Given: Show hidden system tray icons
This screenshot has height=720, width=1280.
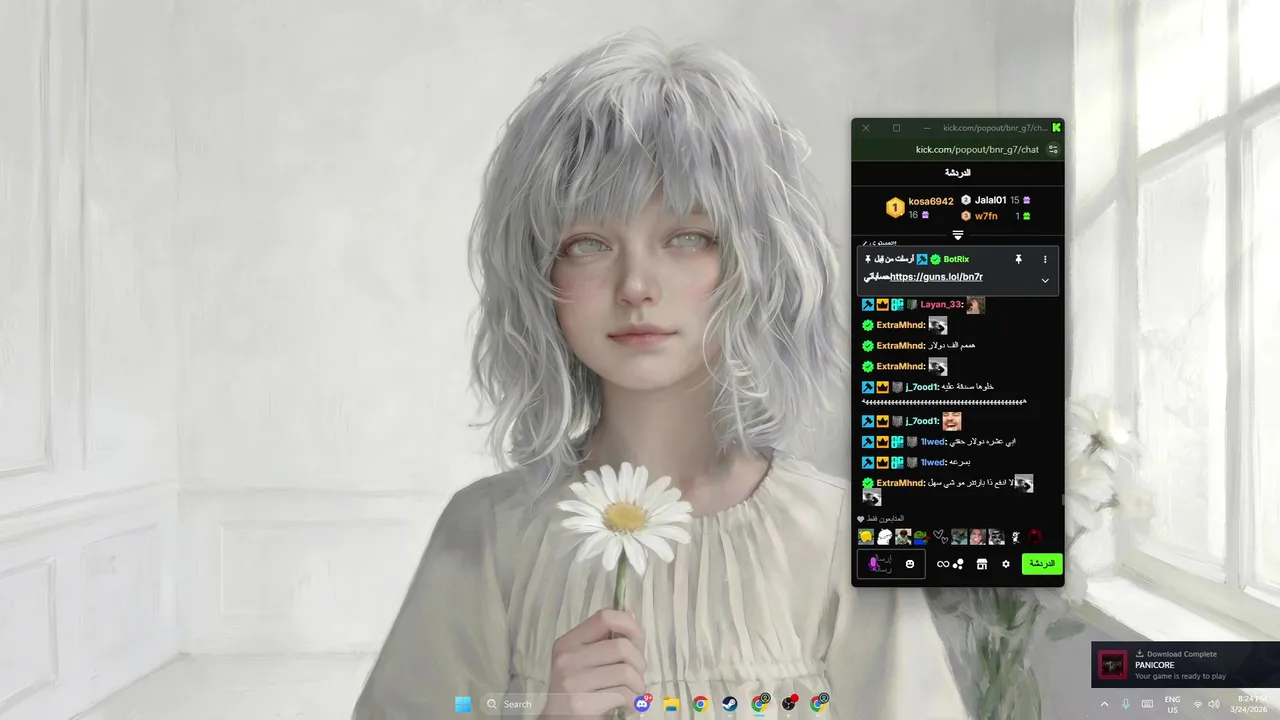Looking at the screenshot, I should [1104, 704].
